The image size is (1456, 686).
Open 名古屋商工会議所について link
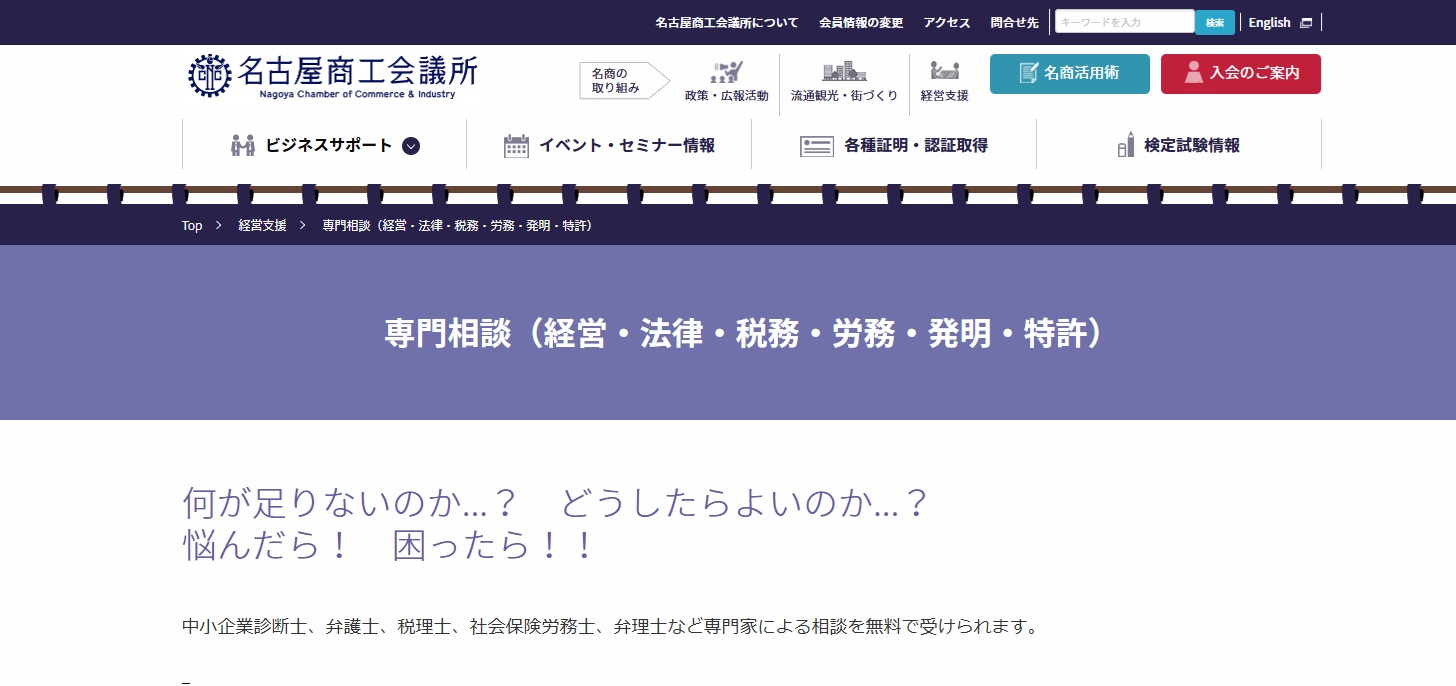(727, 22)
